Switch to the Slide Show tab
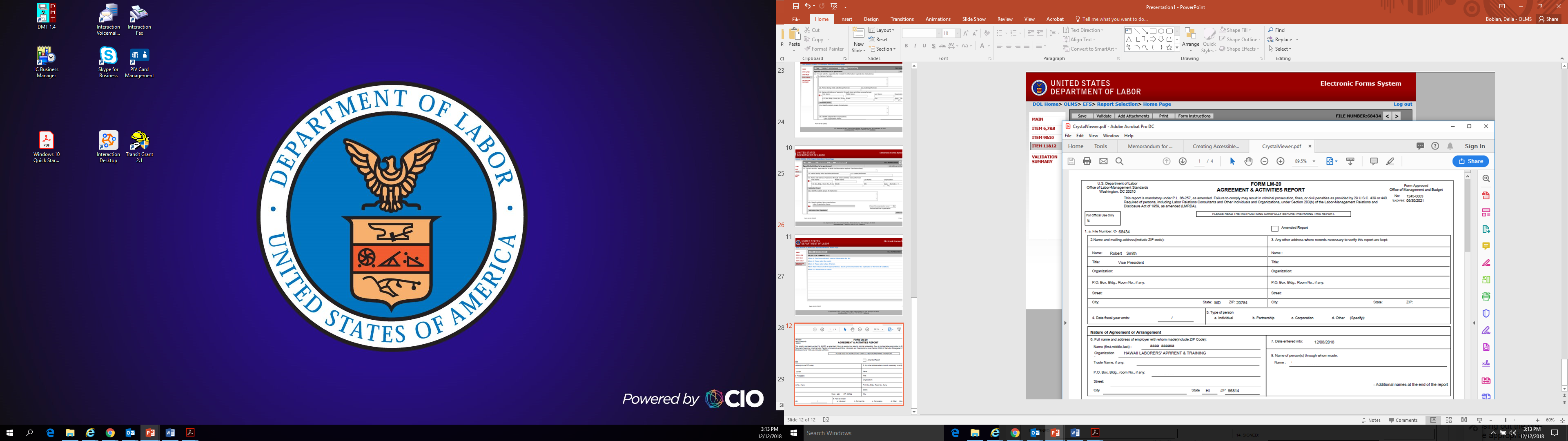This screenshot has width=1568, height=441. point(974,20)
